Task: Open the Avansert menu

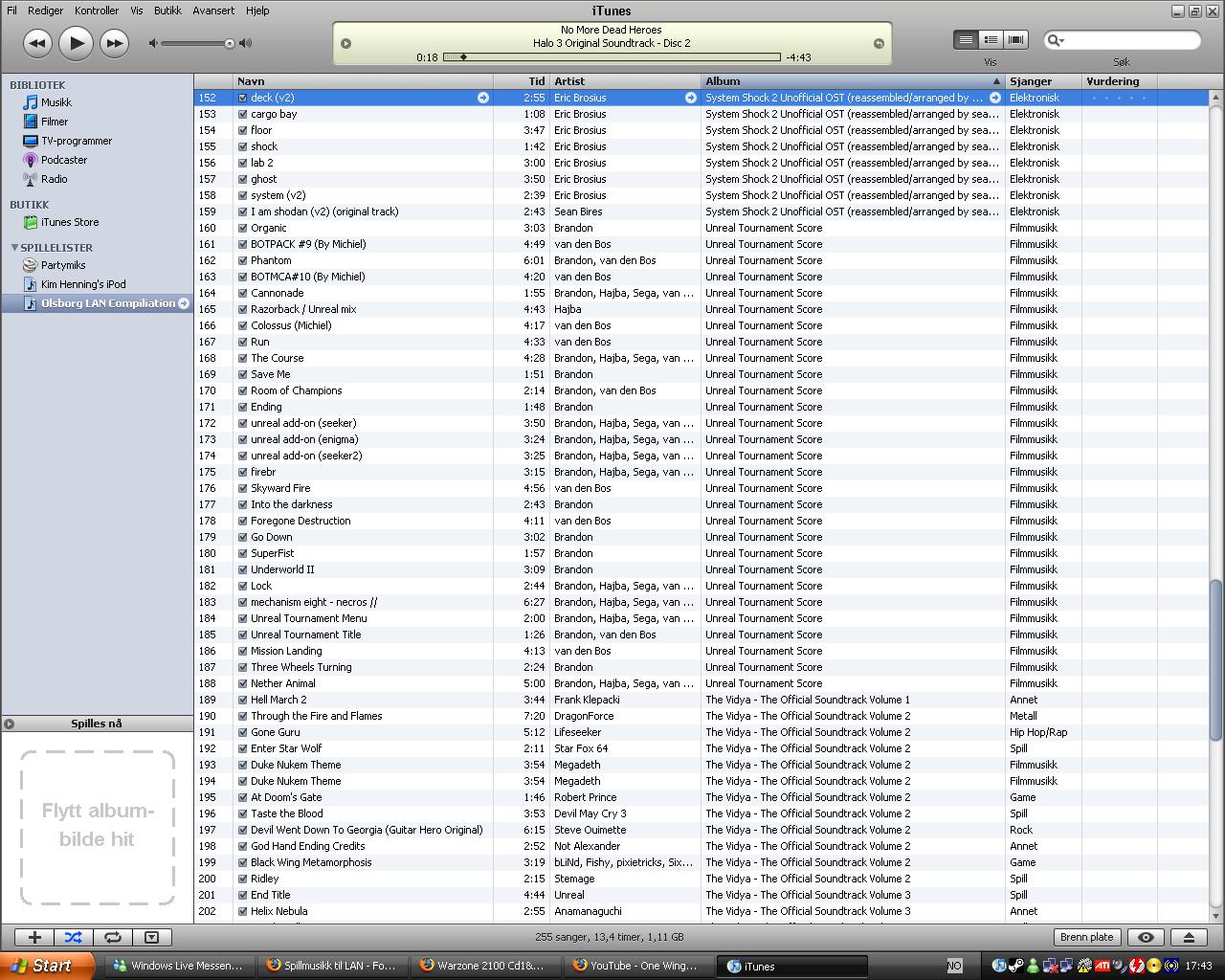Action: pyautogui.click(x=213, y=11)
